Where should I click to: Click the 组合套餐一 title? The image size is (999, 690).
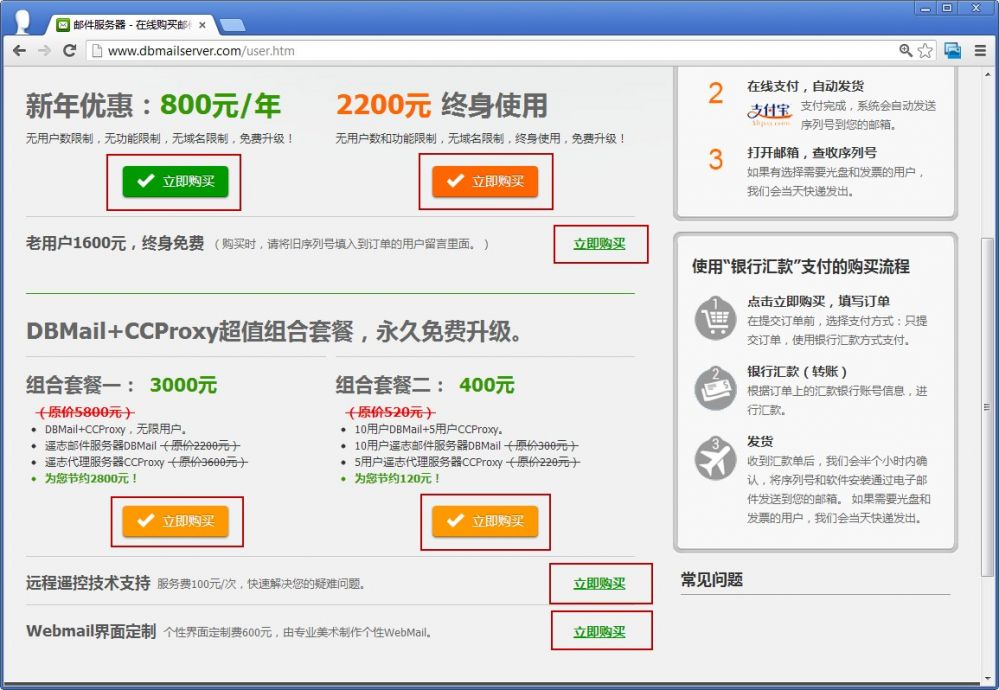[x=80, y=385]
